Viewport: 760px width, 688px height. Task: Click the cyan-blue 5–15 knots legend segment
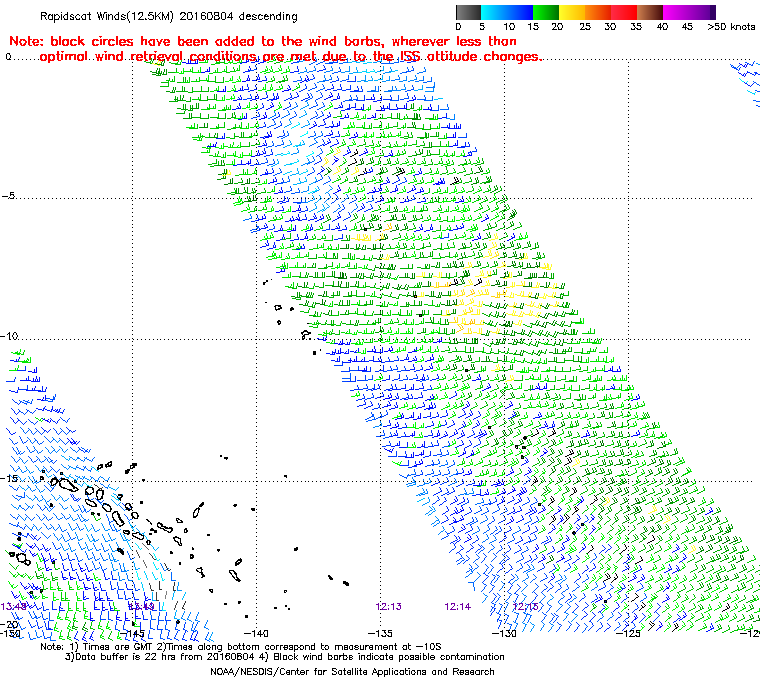click(507, 12)
